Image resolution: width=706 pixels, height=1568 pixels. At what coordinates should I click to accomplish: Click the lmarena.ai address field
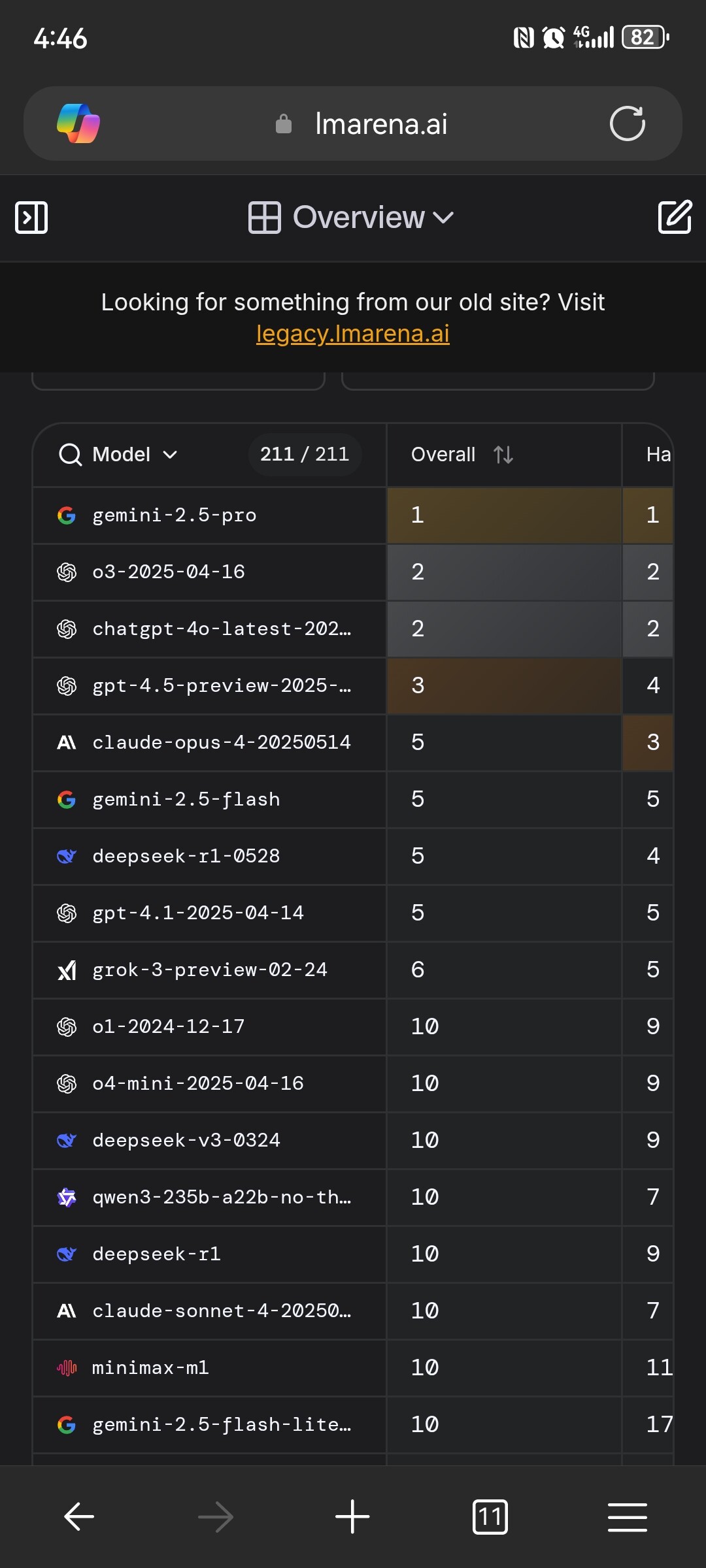click(x=381, y=123)
